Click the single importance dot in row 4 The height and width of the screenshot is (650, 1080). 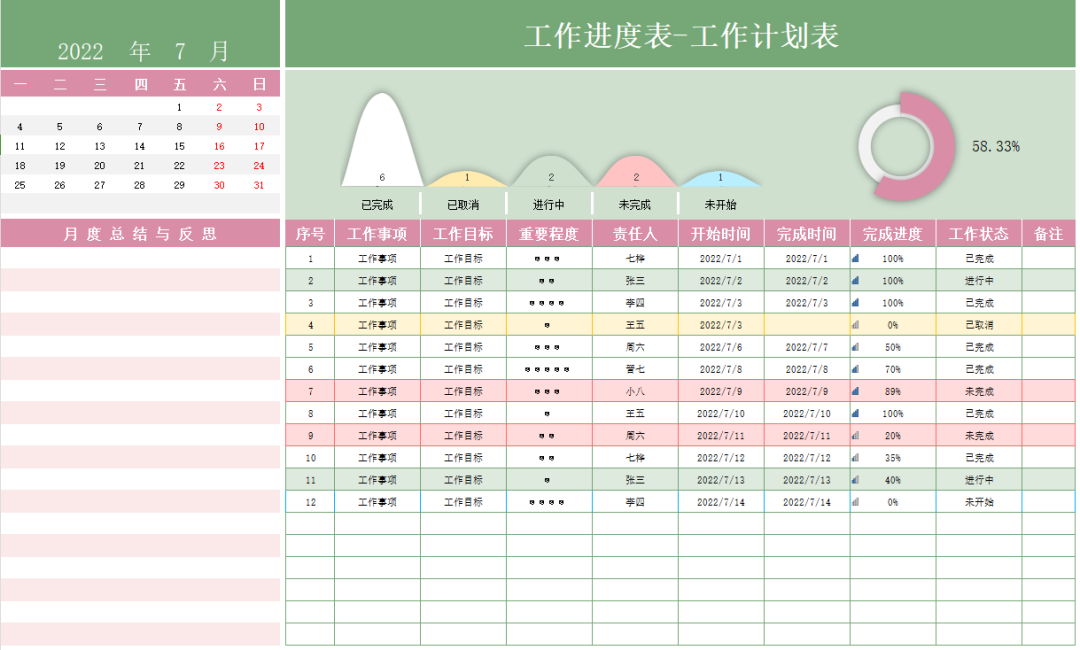547,325
